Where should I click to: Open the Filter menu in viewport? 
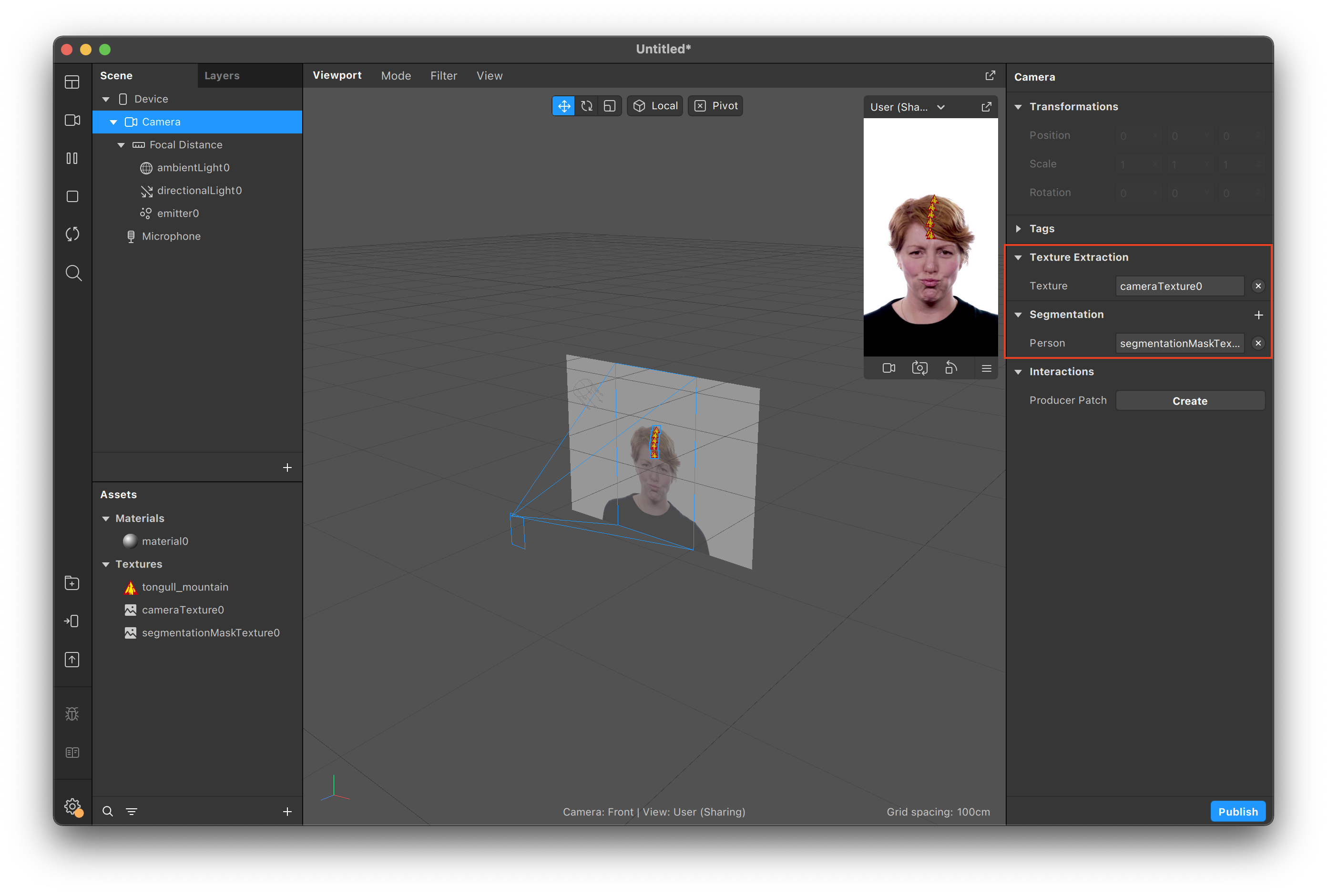443,76
